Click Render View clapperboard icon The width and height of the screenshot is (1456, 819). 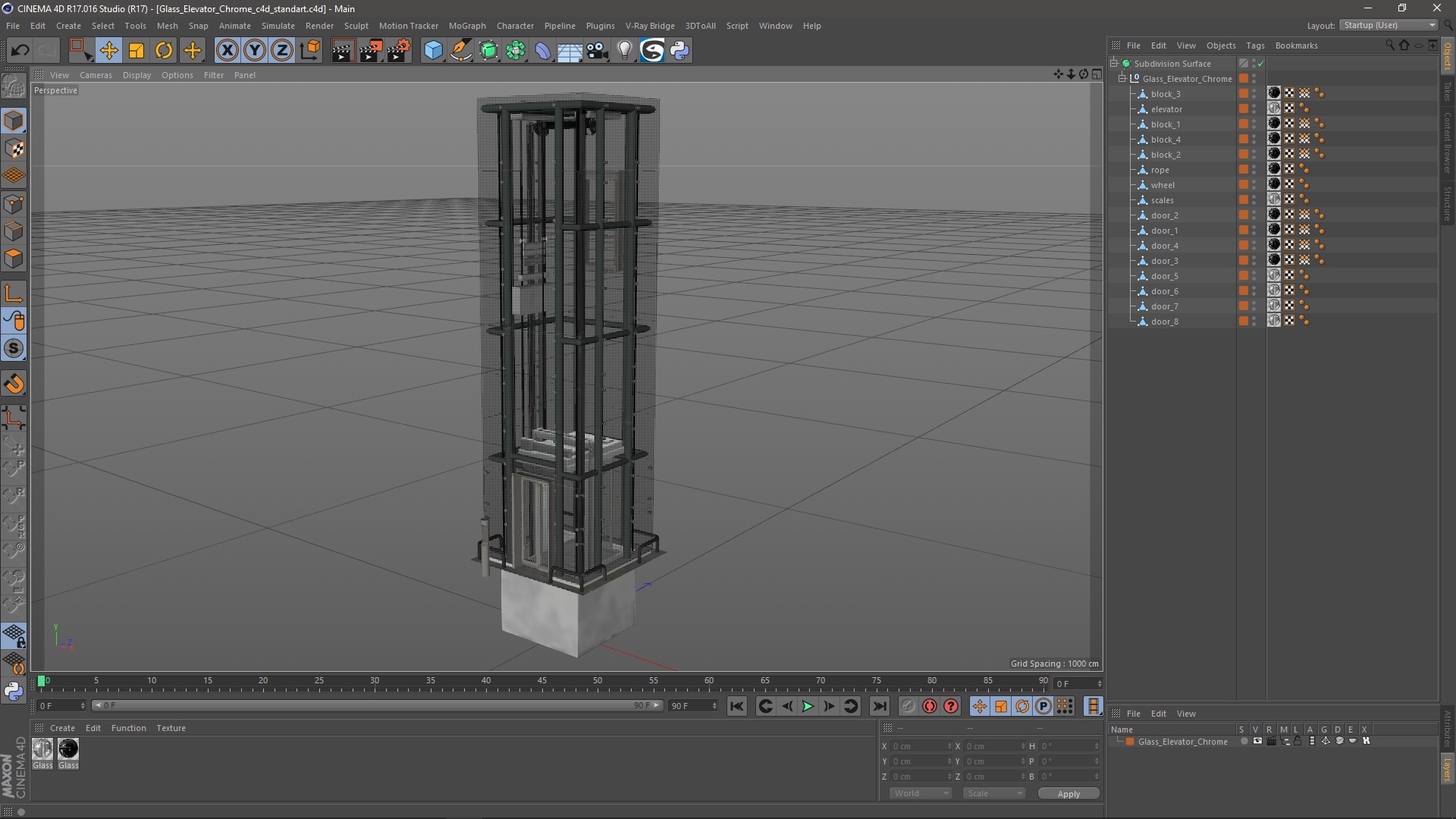[x=343, y=51]
